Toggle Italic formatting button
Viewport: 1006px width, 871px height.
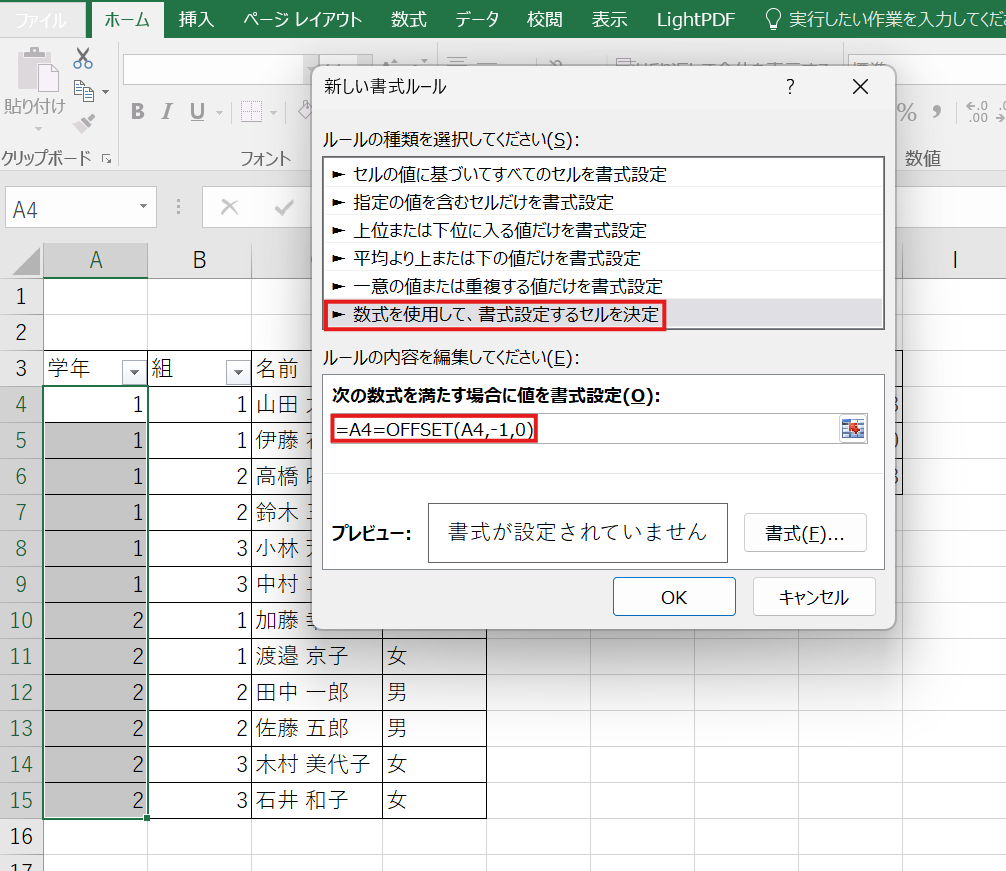coord(167,112)
